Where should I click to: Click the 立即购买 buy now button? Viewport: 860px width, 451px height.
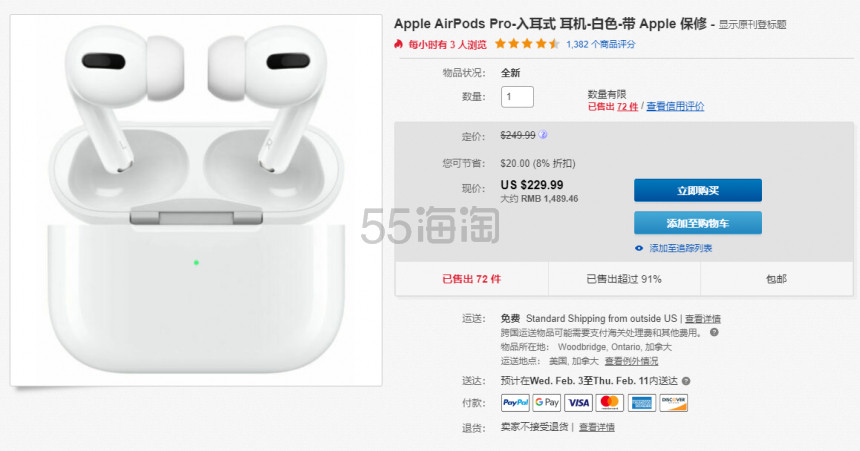[x=698, y=190]
